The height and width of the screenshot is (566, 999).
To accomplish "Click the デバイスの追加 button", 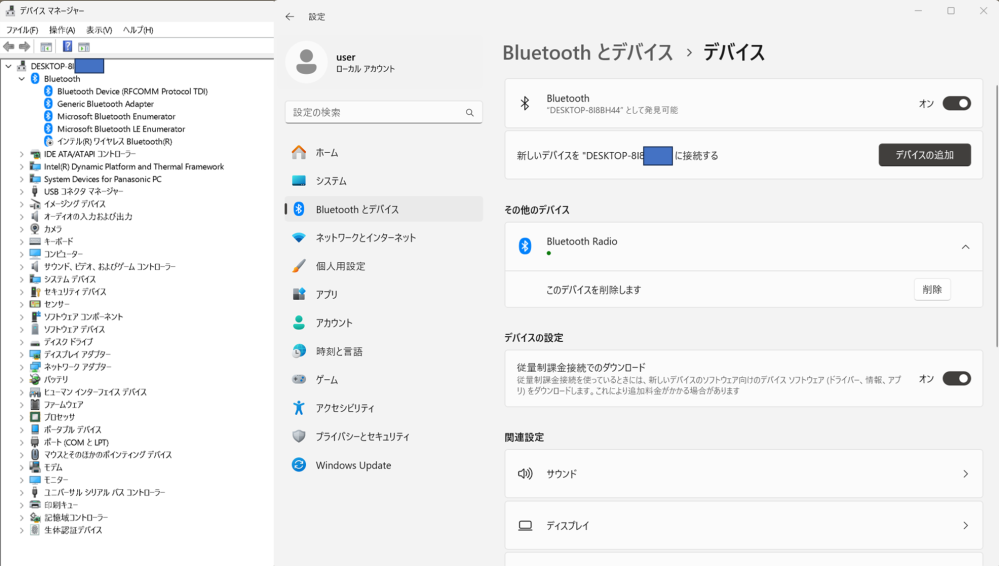I will click(x=924, y=155).
